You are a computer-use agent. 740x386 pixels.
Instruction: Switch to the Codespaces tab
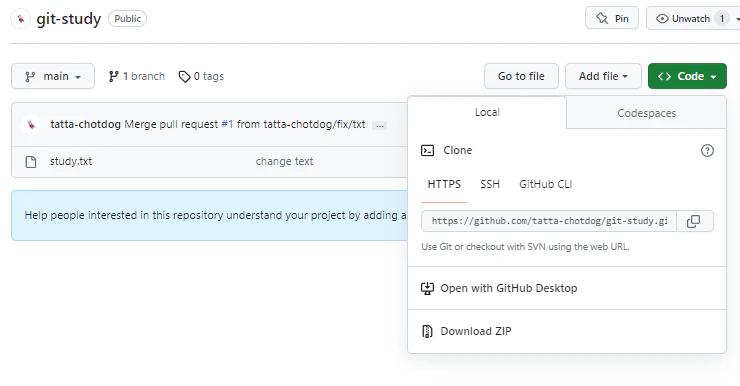click(646, 113)
